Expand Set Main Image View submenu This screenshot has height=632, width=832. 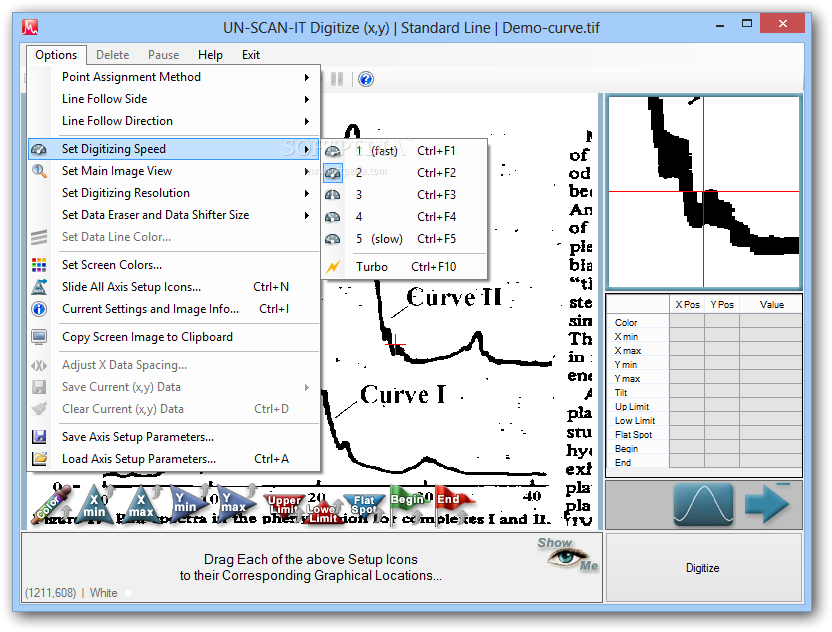tap(174, 171)
